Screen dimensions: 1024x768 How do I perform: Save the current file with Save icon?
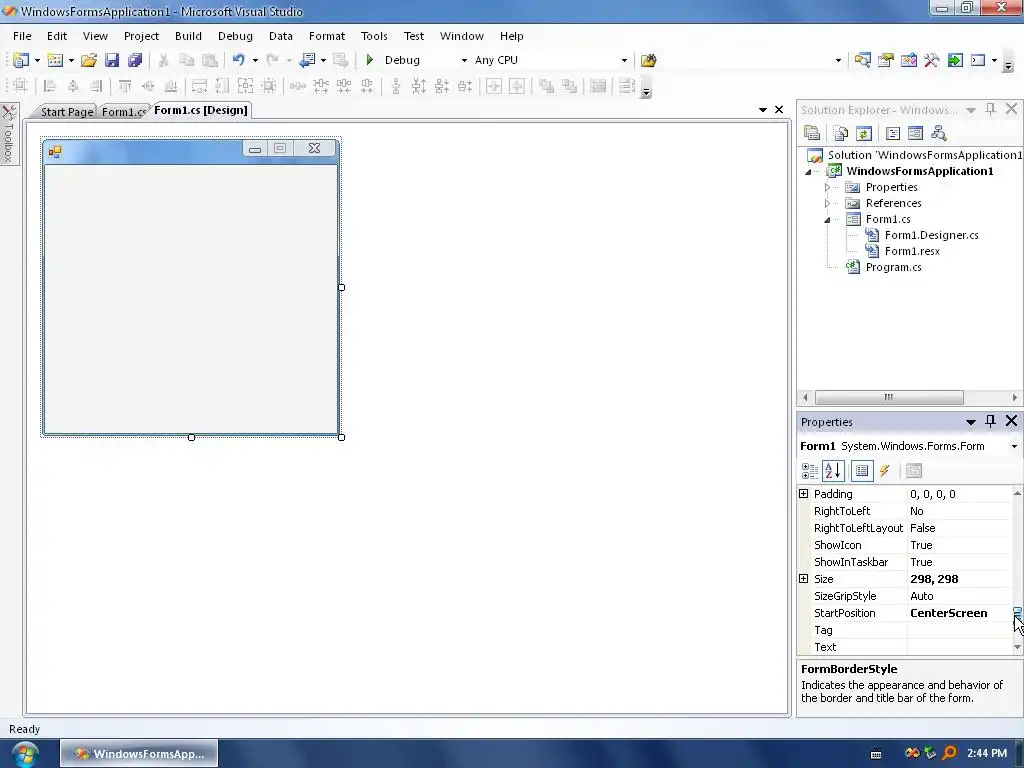[112, 60]
